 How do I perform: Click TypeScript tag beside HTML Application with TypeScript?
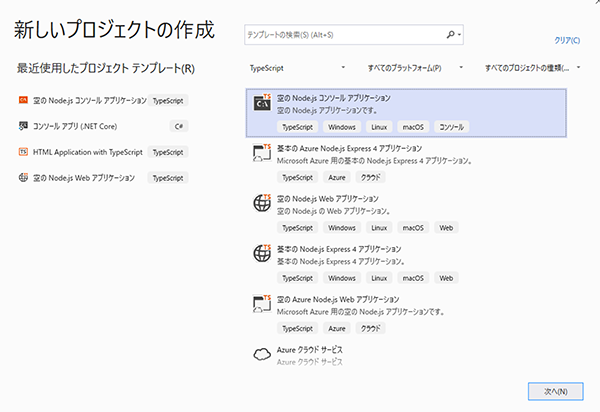point(168,152)
